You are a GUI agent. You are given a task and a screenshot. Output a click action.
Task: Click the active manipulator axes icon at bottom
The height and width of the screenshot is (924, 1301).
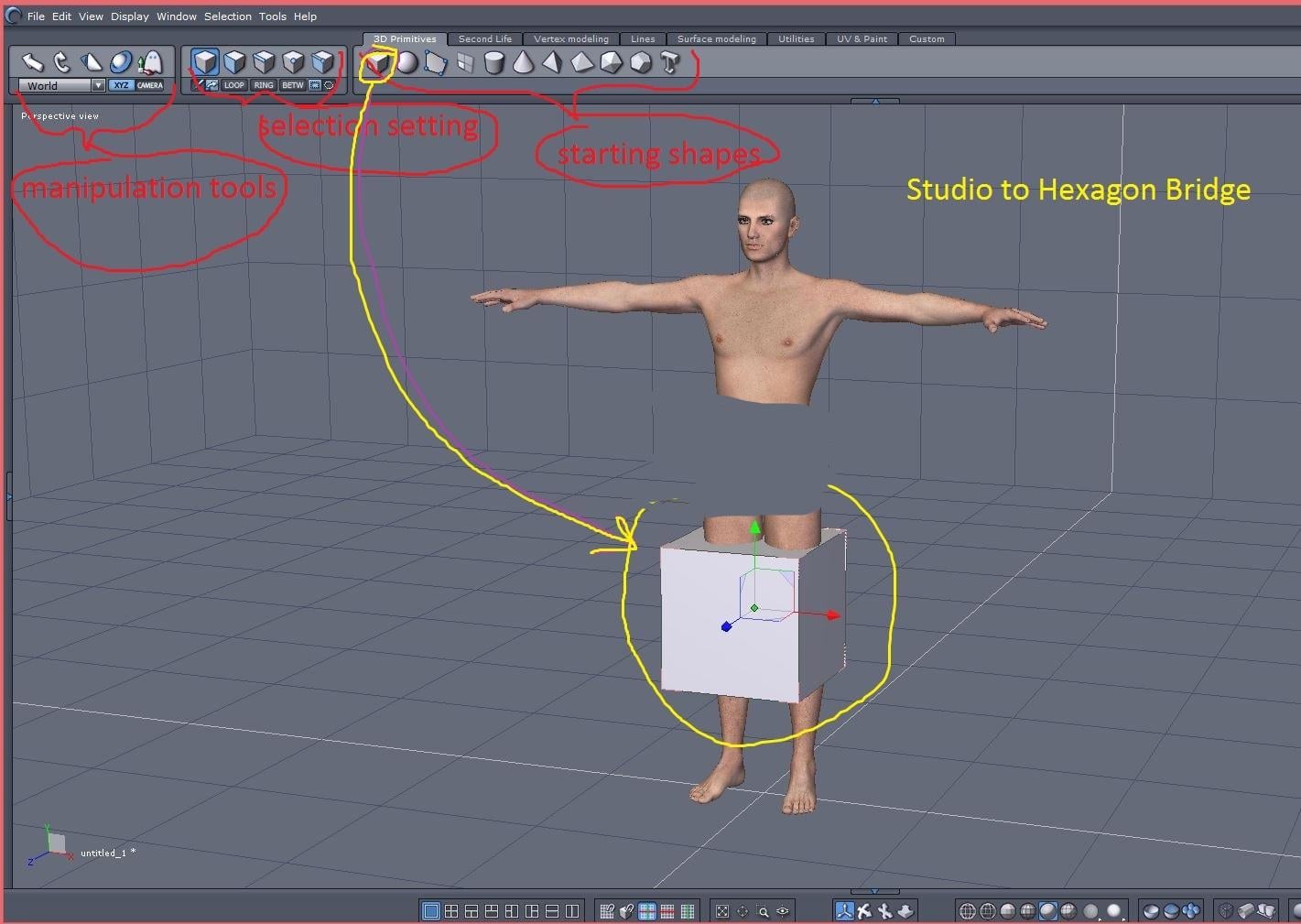coord(844,911)
